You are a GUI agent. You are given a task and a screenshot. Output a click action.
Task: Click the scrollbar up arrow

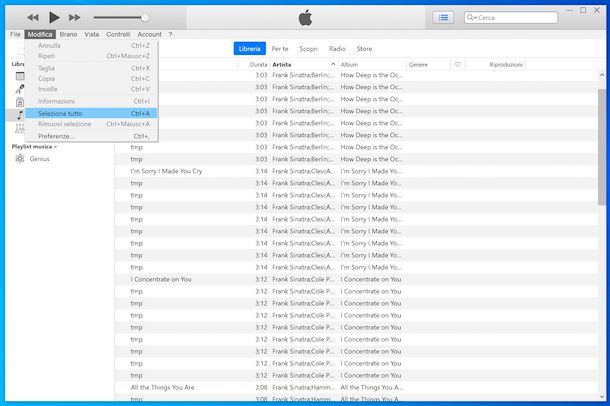602,75
